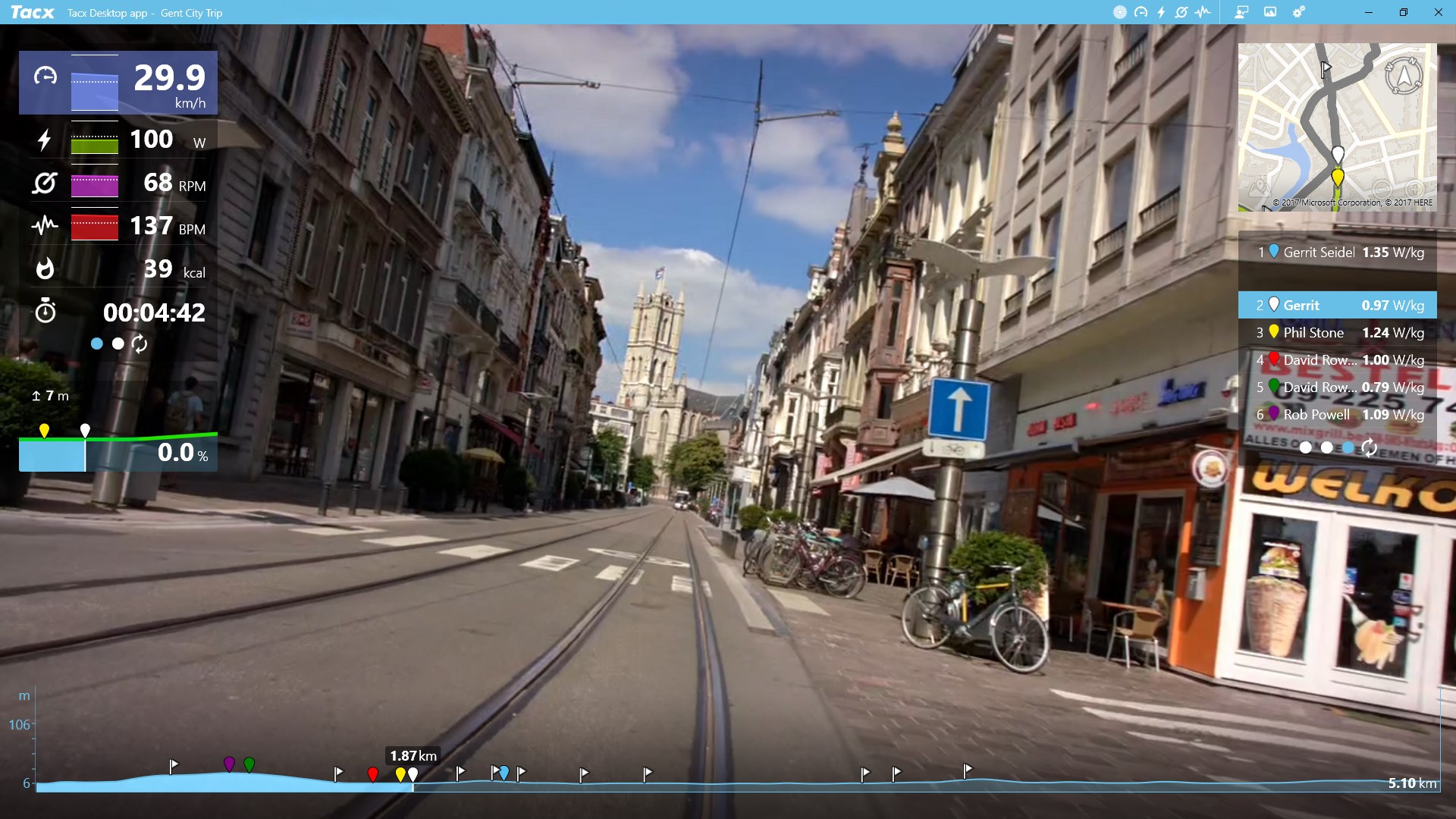The height and width of the screenshot is (819, 1456).
Task: Click the power lightning icon in title bar
Action: (x=1161, y=12)
